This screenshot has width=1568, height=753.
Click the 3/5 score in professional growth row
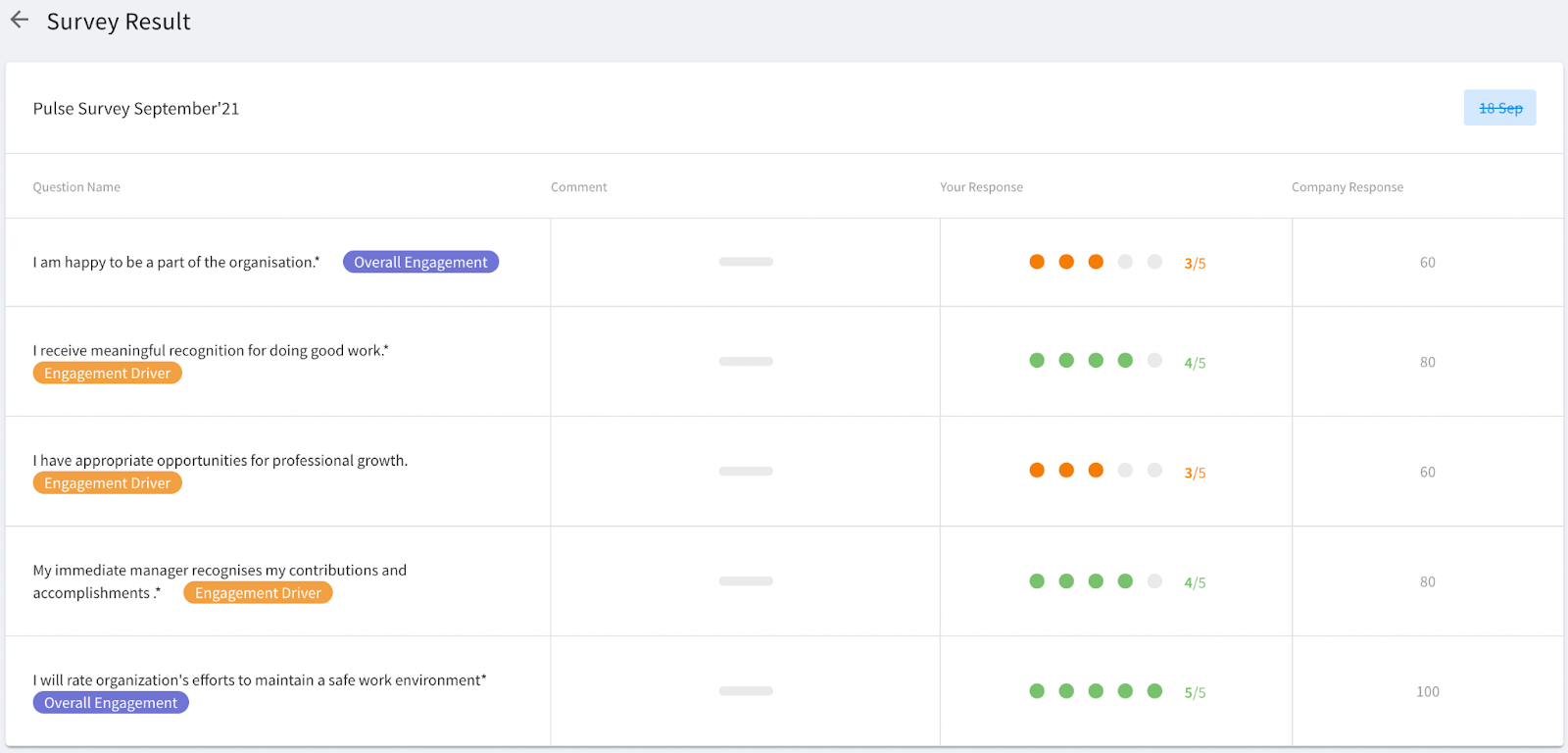(x=1195, y=473)
